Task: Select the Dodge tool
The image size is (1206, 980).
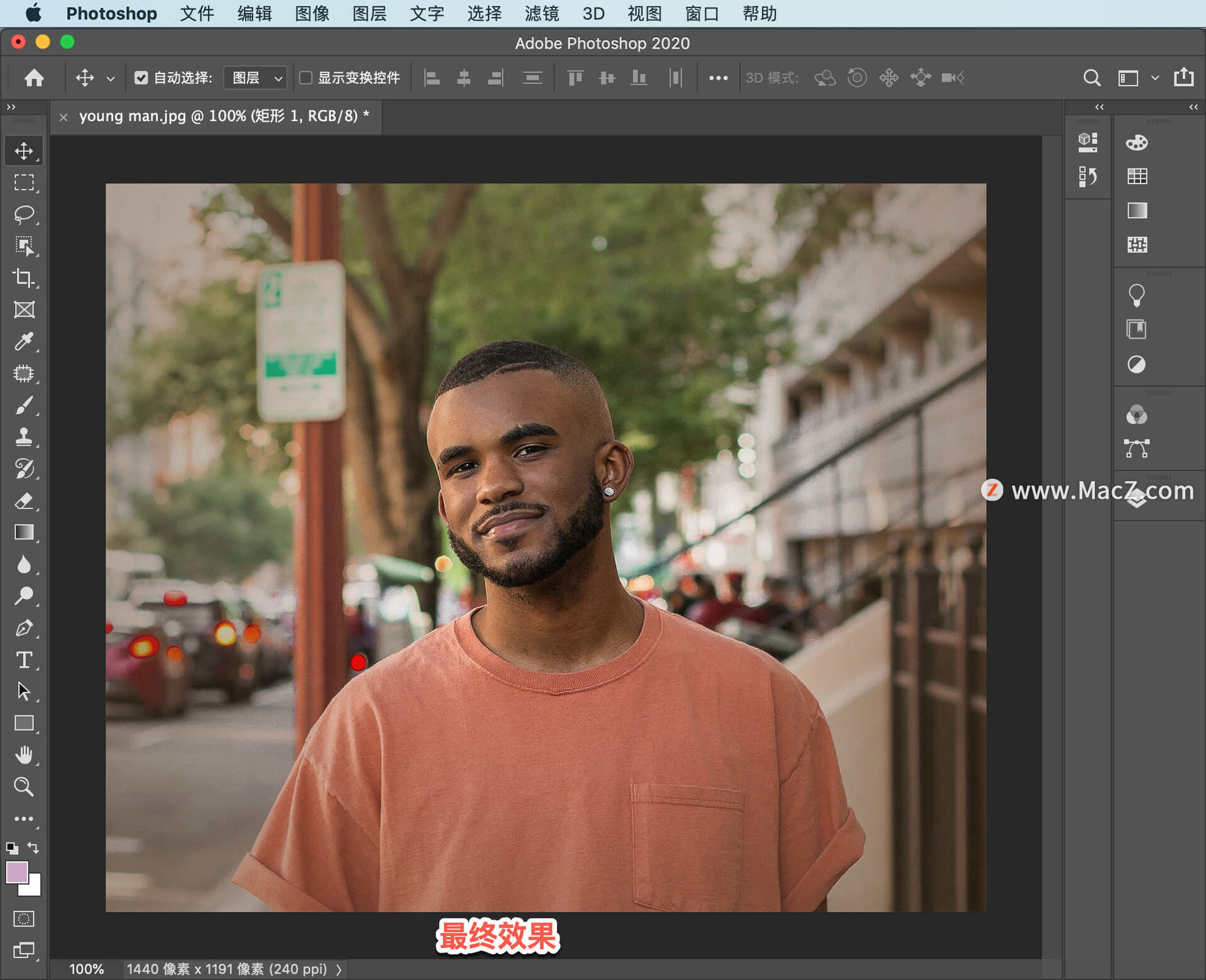Action: click(24, 596)
